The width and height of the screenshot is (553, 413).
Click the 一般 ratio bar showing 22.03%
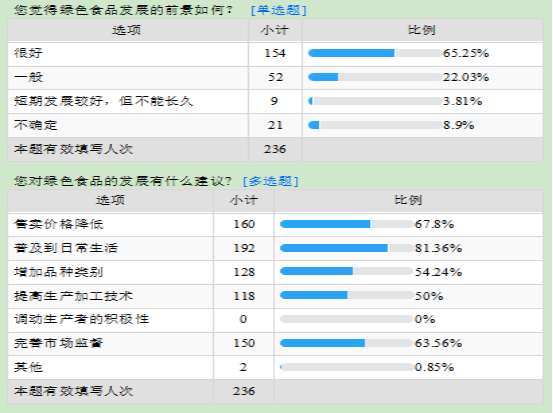click(x=375, y=77)
